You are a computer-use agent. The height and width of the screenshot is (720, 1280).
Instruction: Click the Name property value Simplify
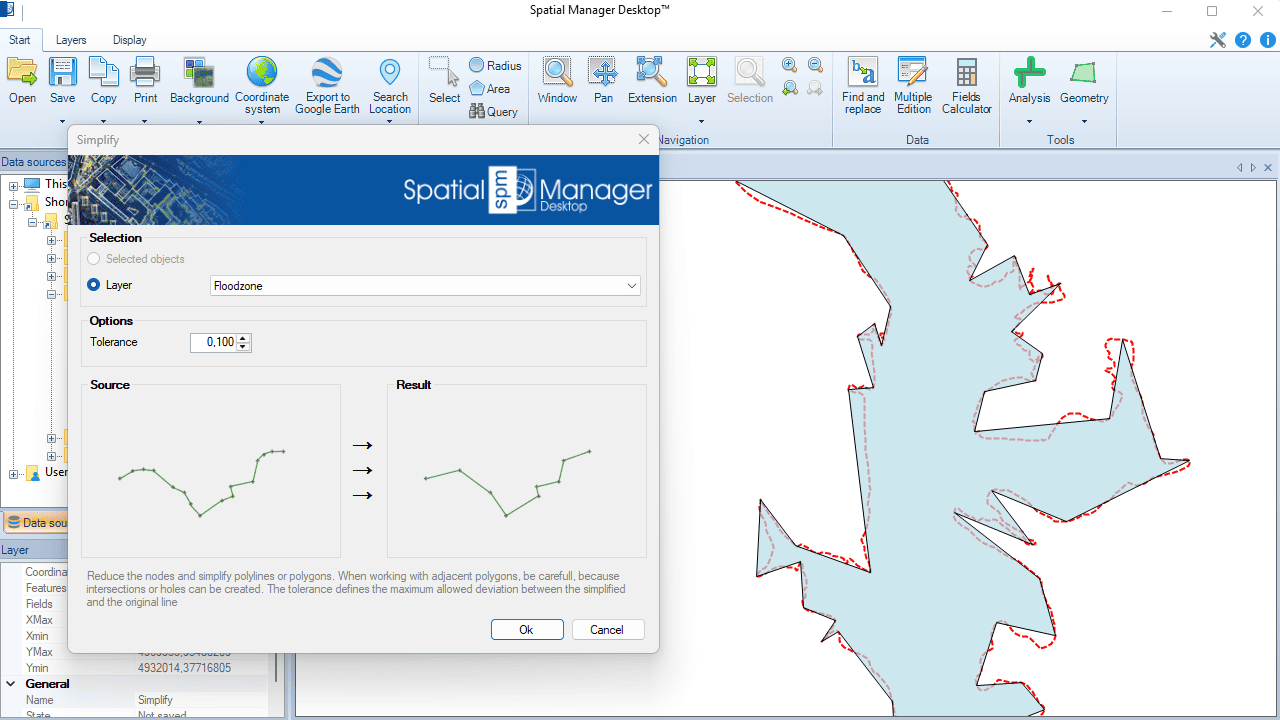[x=155, y=700]
